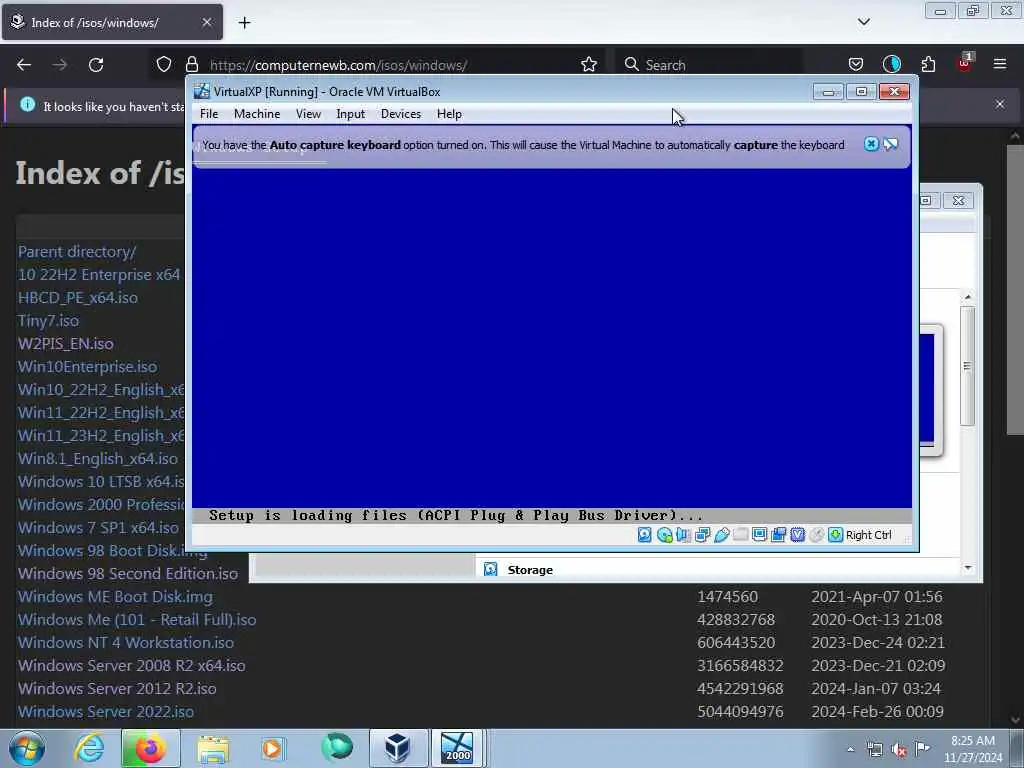Click blue circular toolbar icon next to Pocket
1024x768 pixels.
[891, 64]
